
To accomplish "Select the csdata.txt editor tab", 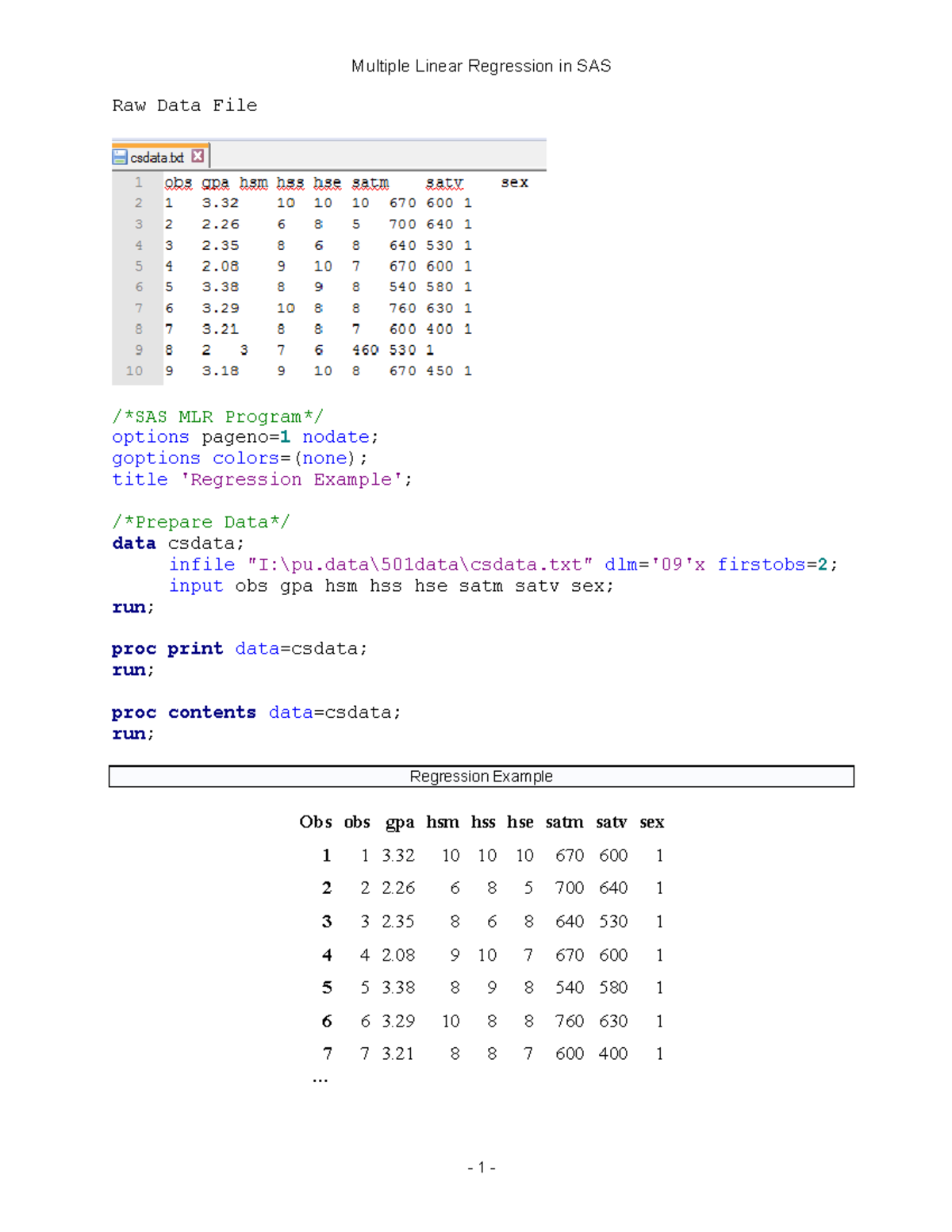I will pos(159,156).
